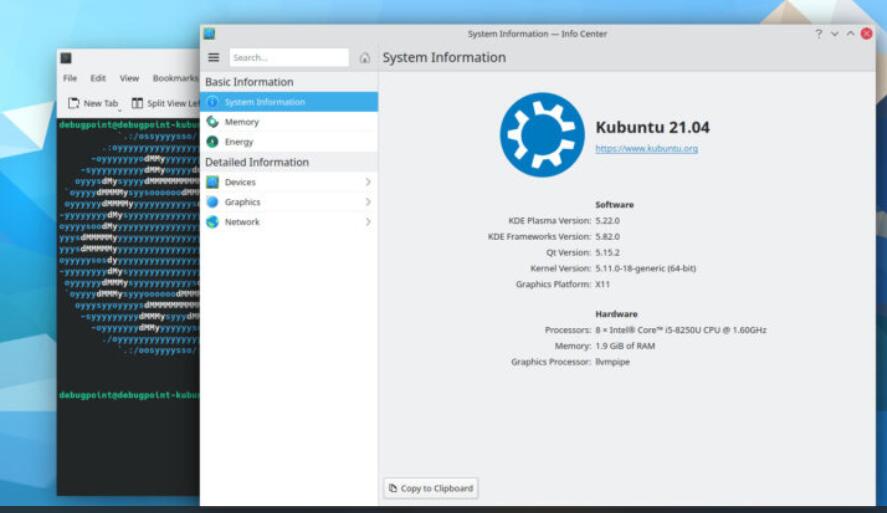The image size is (887, 513).
Task: Click Split View Left in the terminal toolbar
Action: click(x=165, y=103)
